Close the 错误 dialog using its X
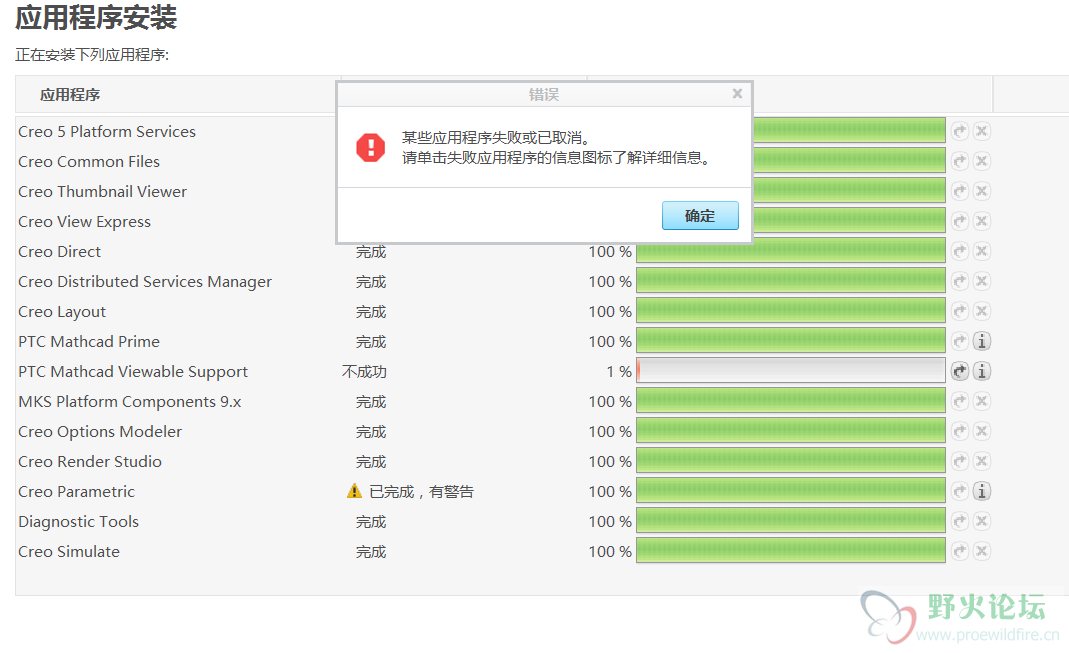The image size is (1069, 653). pos(737,93)
